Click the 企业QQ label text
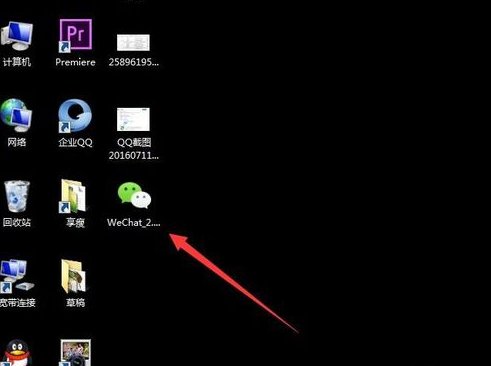 [x=75, y=142]
